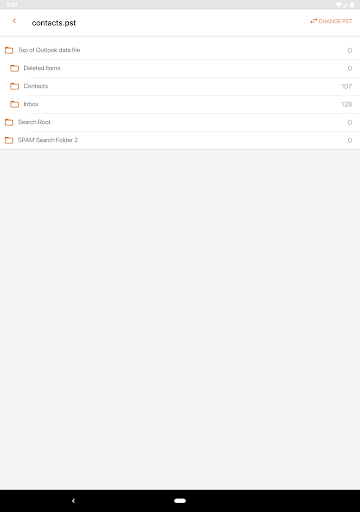Tap the orange back arrow in the header
360x512 pixels.
pyautogui.click(x=14, y=21)
